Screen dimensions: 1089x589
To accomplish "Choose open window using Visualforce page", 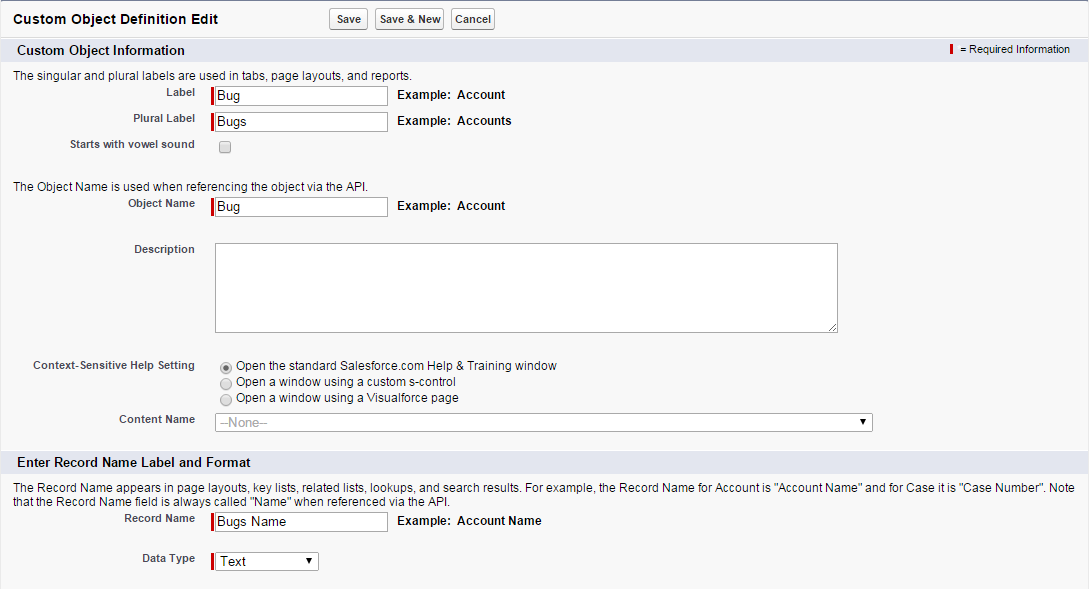I will 226,399.
